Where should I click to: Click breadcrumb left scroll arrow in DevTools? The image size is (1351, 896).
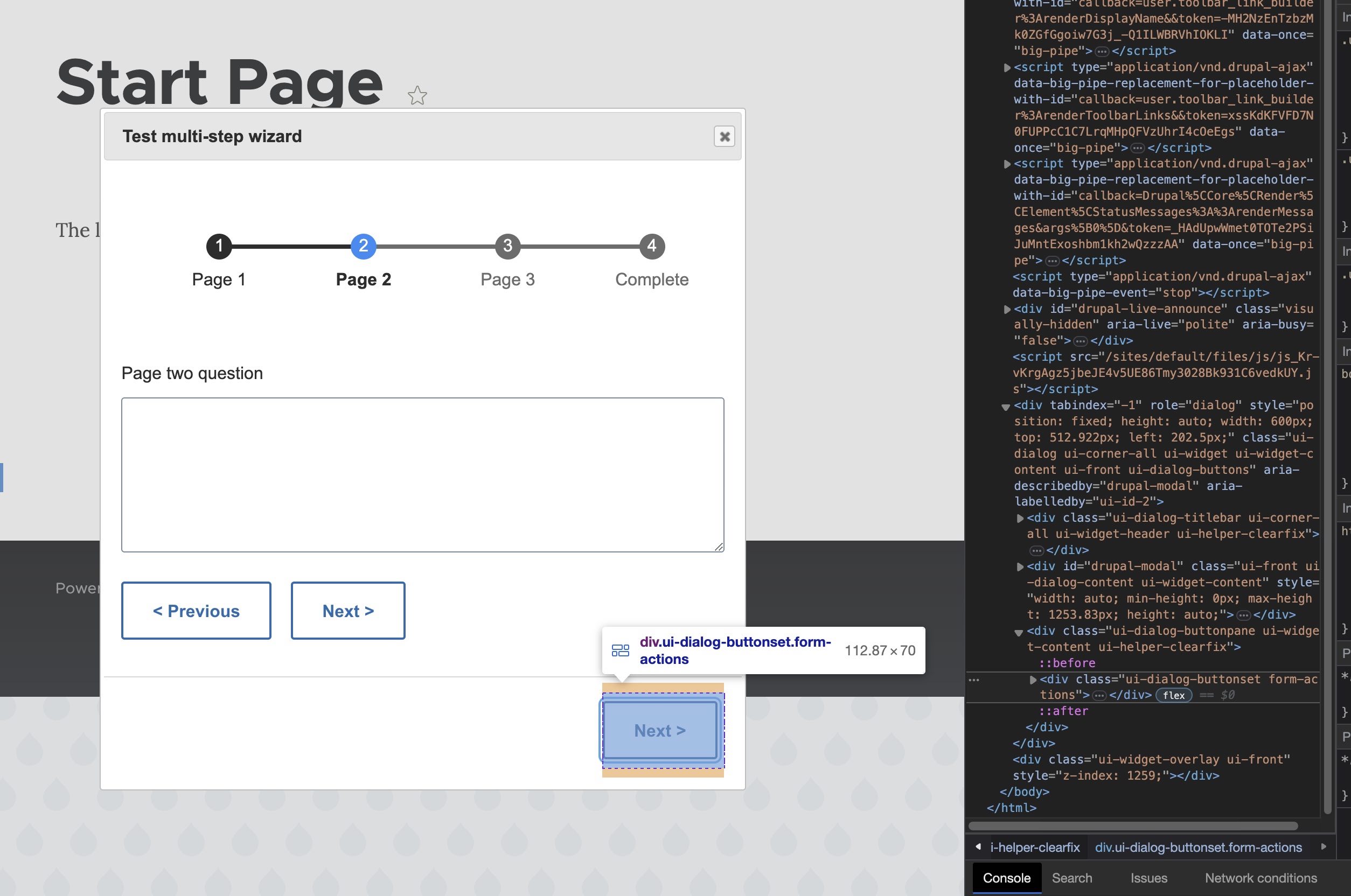point(978,847)
